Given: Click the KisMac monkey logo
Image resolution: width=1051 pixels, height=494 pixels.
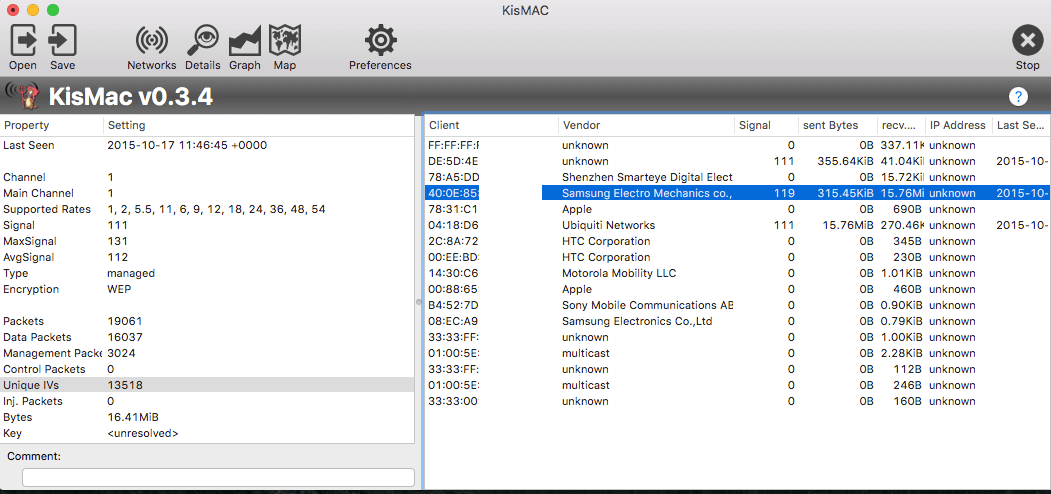Looking at the screenshot, I should click(x=22, y=96).
